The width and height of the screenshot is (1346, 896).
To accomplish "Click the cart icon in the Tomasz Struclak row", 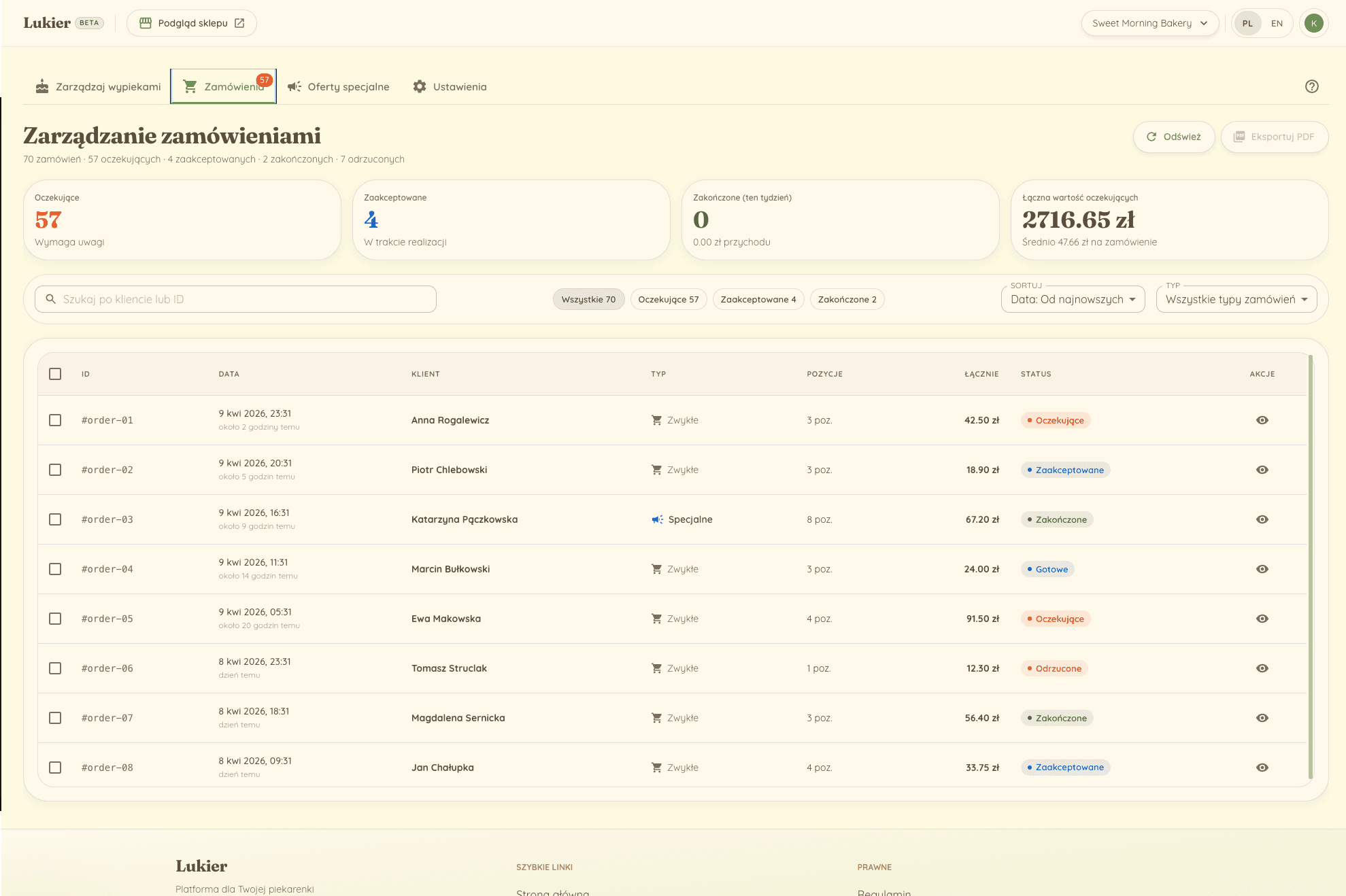I will [656, 668].
